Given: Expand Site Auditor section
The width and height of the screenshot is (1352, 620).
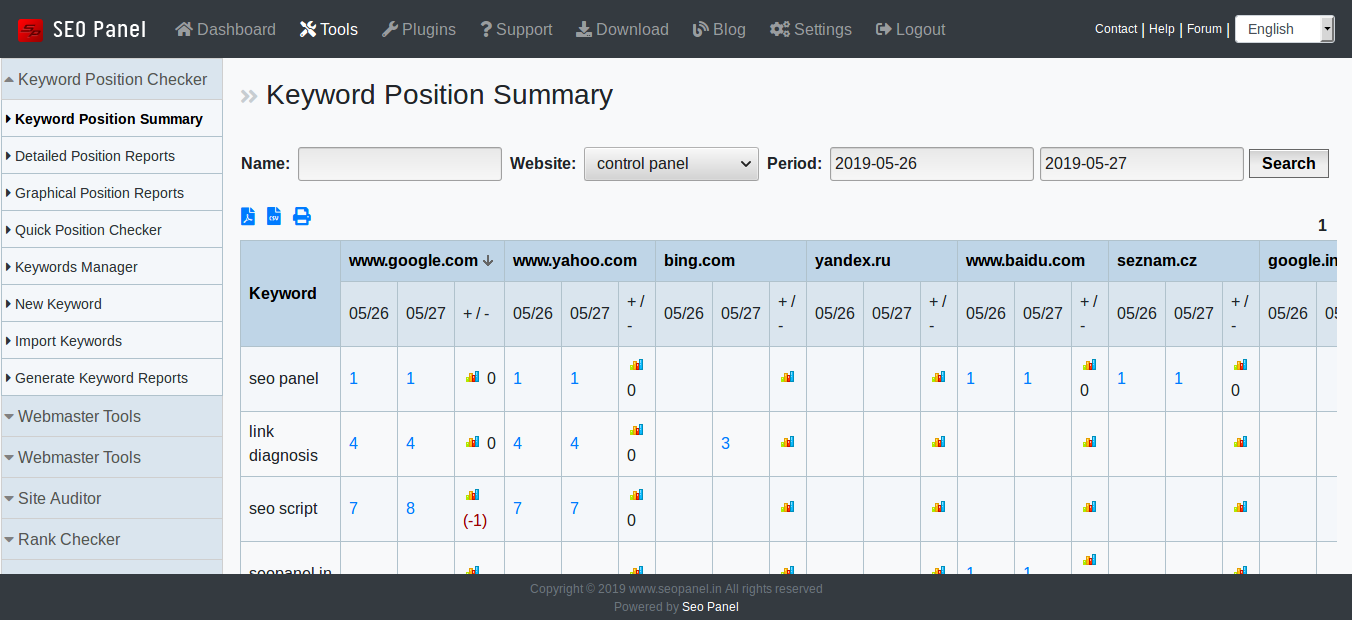Looking at the screenshot, I should [x=111, y=498].
